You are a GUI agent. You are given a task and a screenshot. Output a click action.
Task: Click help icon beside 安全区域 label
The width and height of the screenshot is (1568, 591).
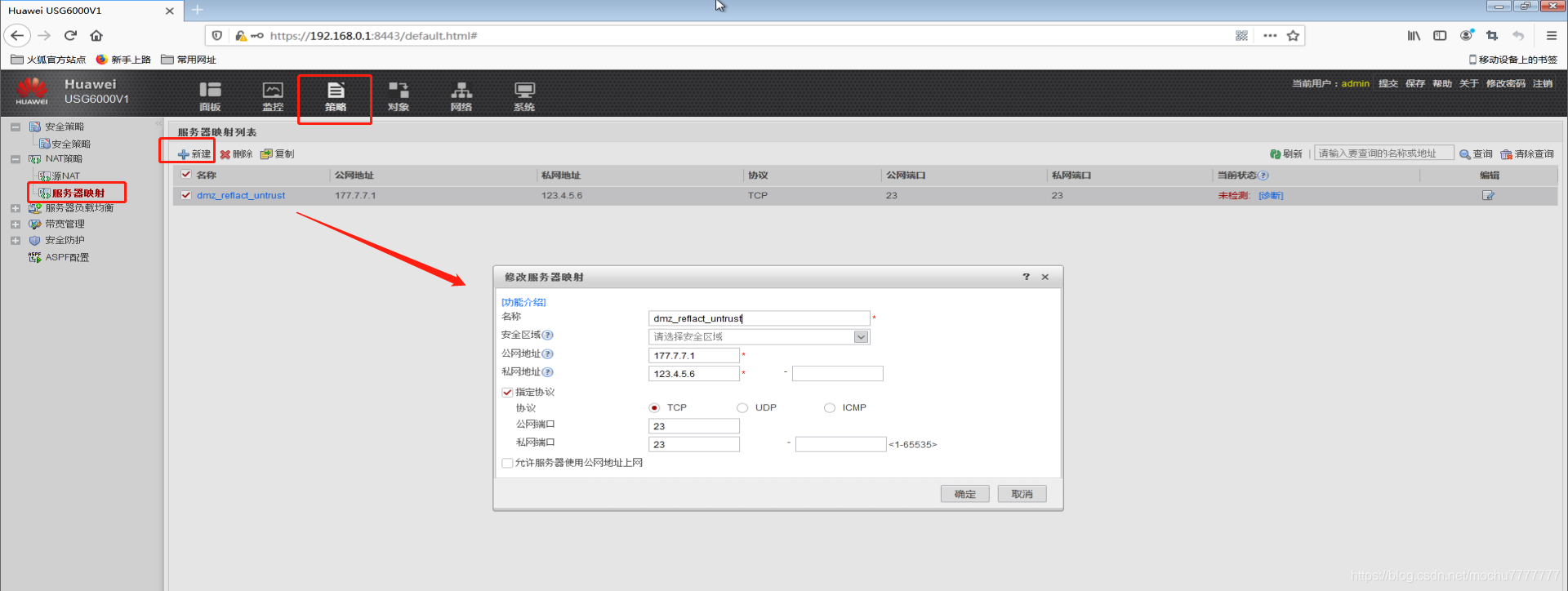point(548,335)
